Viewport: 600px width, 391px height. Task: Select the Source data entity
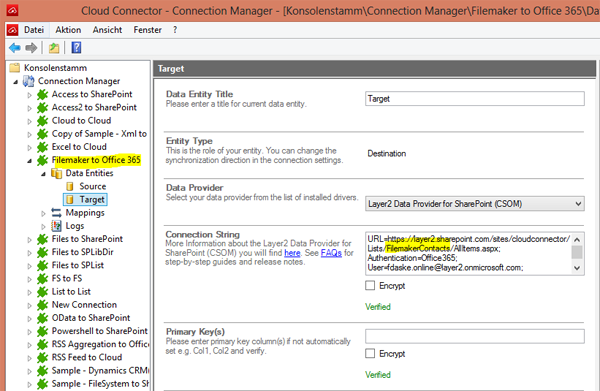coord(93,186)
